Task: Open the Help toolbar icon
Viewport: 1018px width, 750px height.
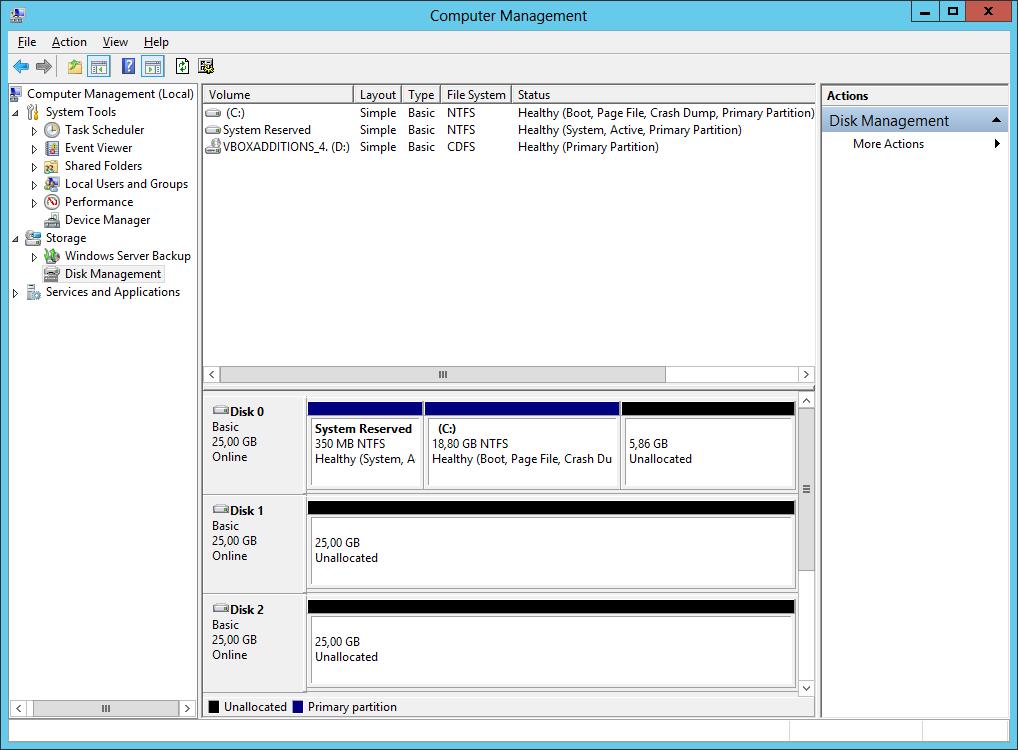Action: click(x=129, y=66)
